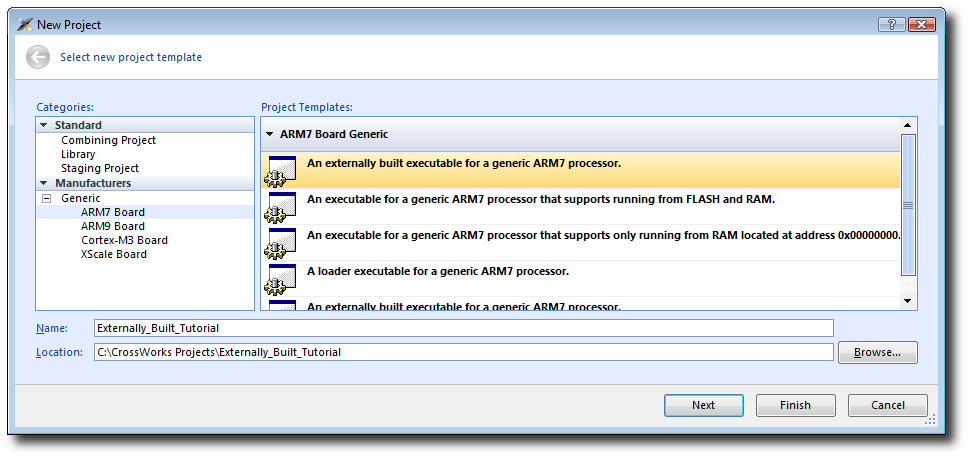Click the Finish button
Screen dimensions: 969x458
tap(795, 405)
